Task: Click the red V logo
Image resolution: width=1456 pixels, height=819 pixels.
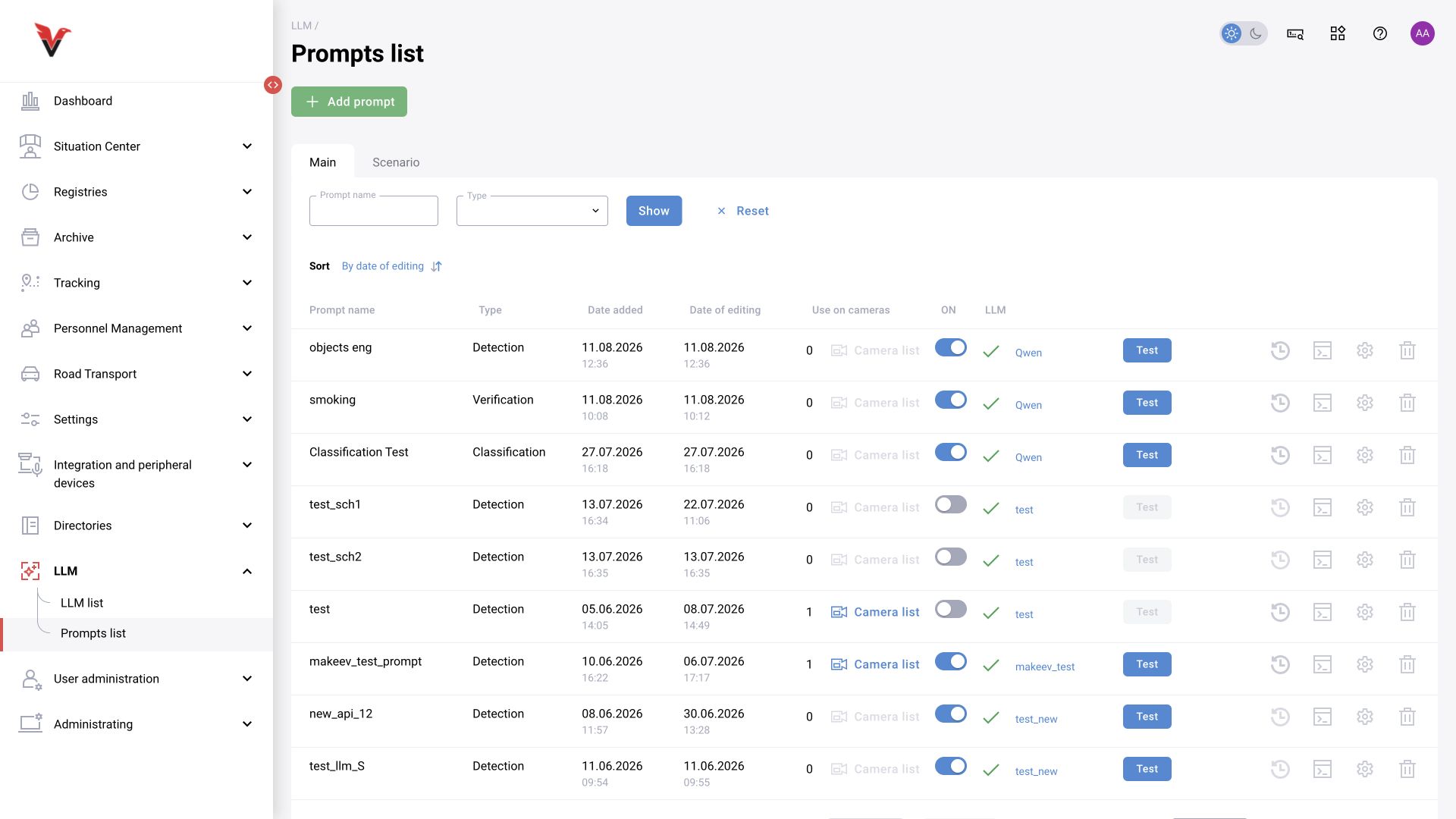Action: coord(52,40)
